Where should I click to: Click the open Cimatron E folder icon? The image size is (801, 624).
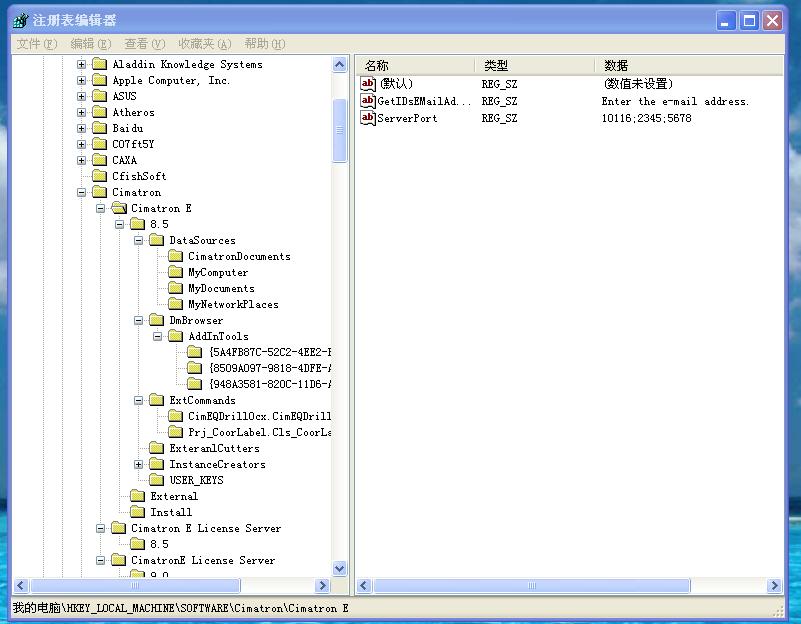119,208
